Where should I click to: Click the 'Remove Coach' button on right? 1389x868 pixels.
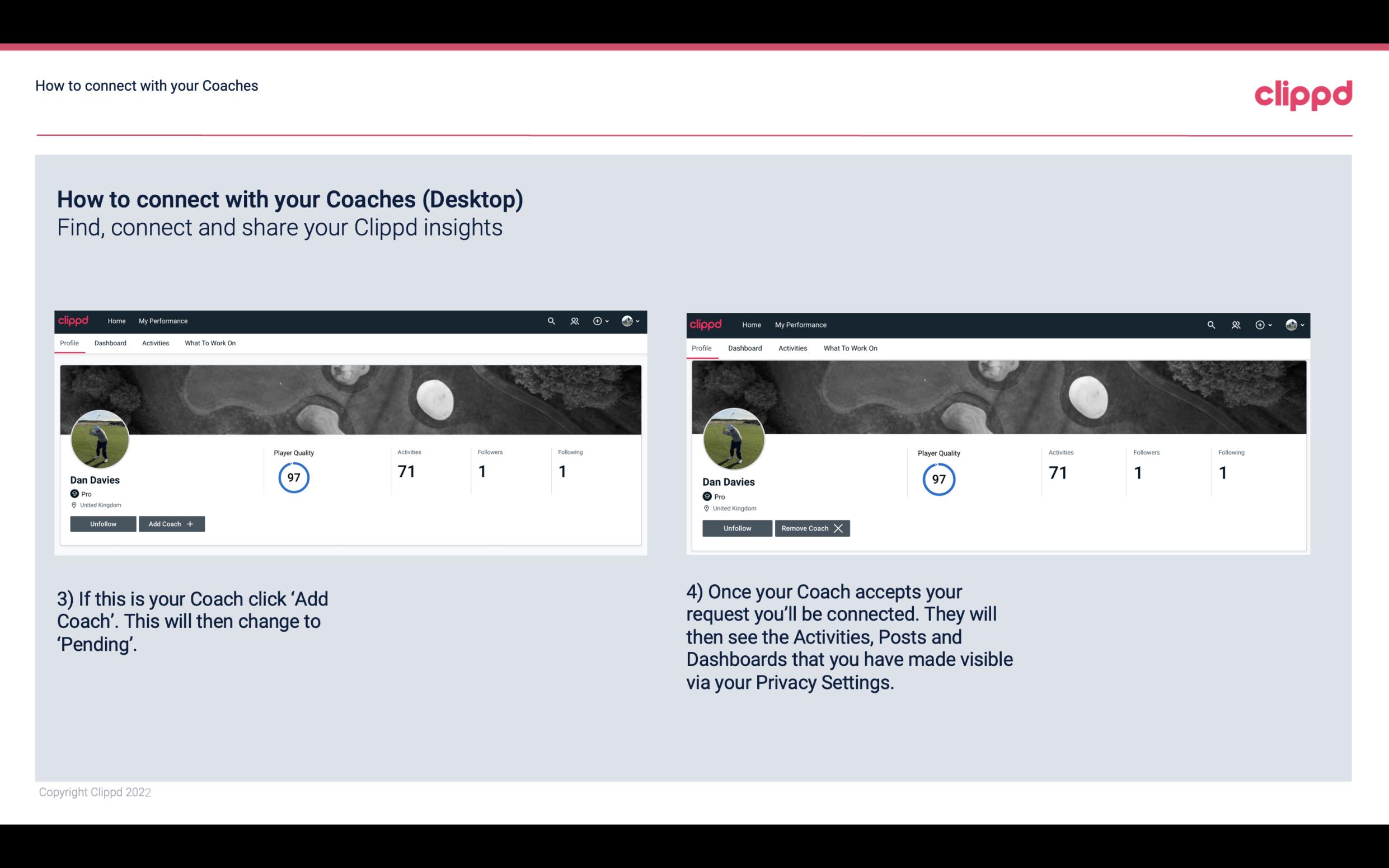point(812,528)
